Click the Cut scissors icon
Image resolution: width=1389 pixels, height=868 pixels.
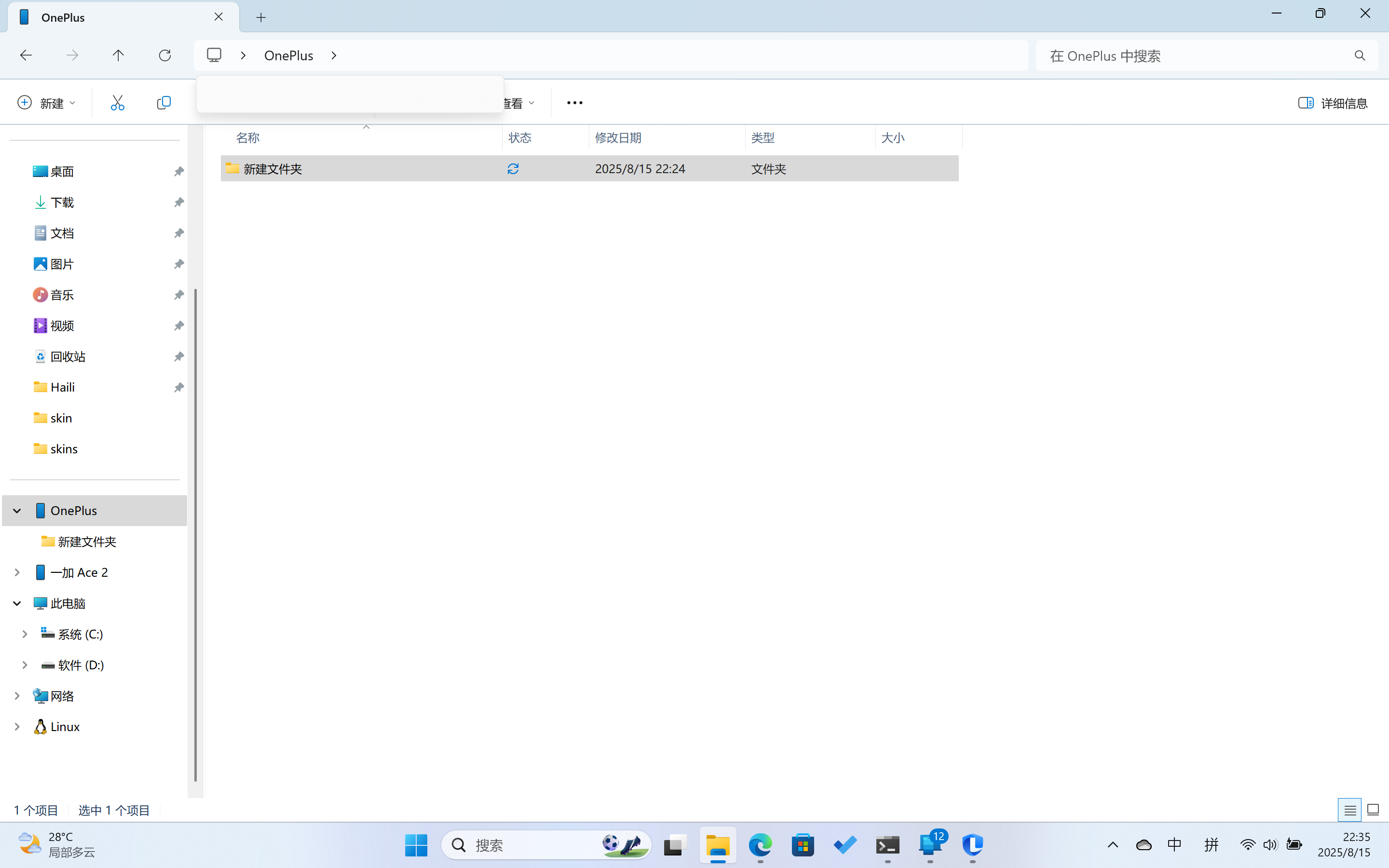click(x=117, y=103)
